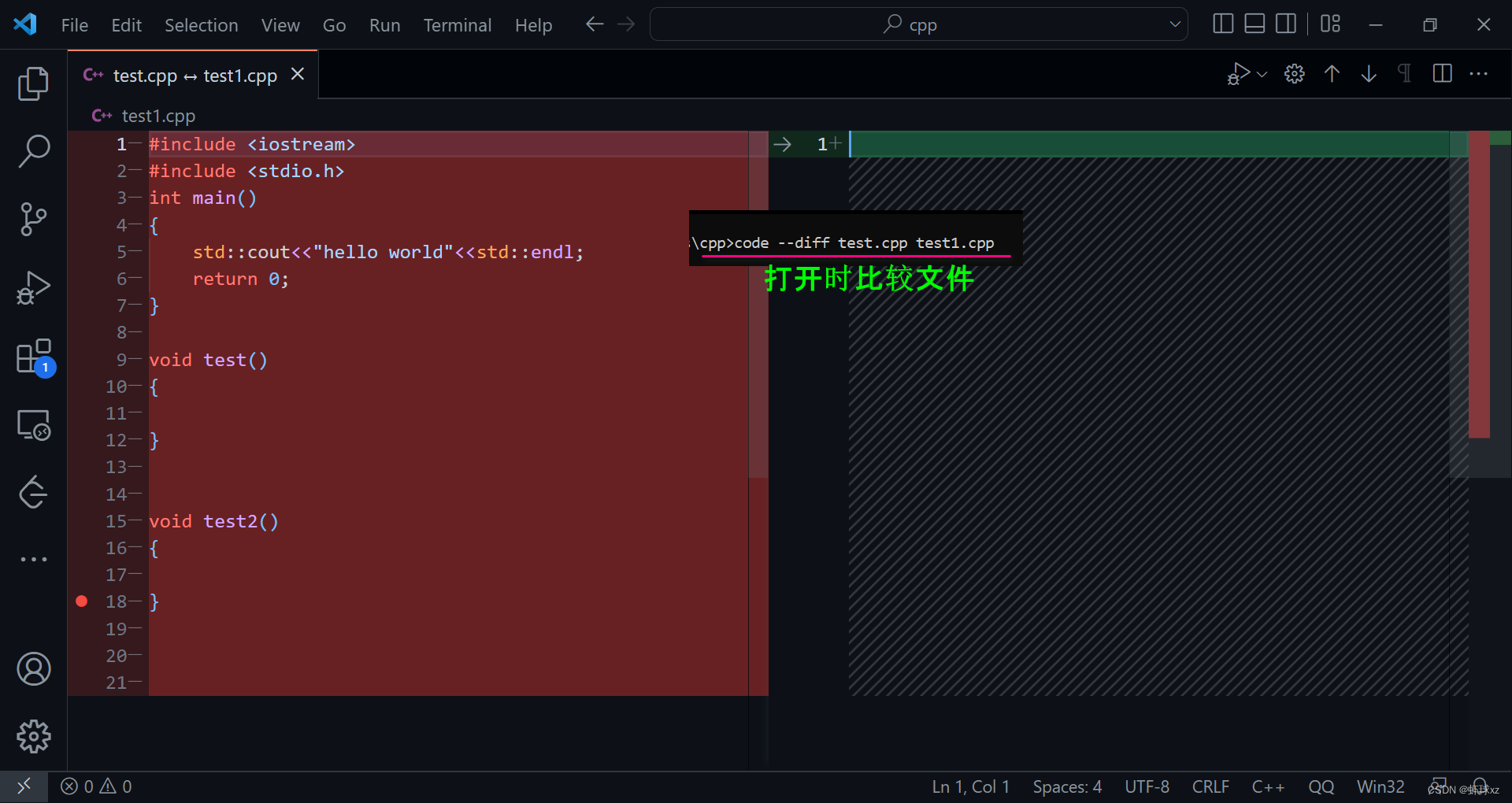Open the Accounts menu
The width and height of the screenshot is (1512, 803).
(33, 669)
